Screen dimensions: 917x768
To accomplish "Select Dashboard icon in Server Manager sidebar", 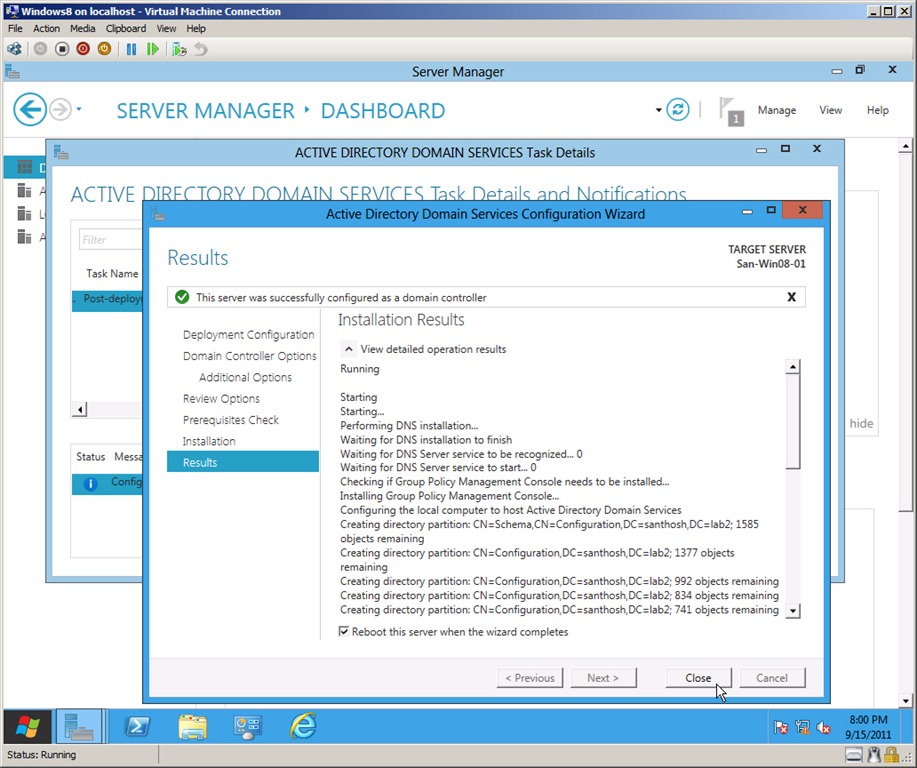I will (x=25, y=168).
